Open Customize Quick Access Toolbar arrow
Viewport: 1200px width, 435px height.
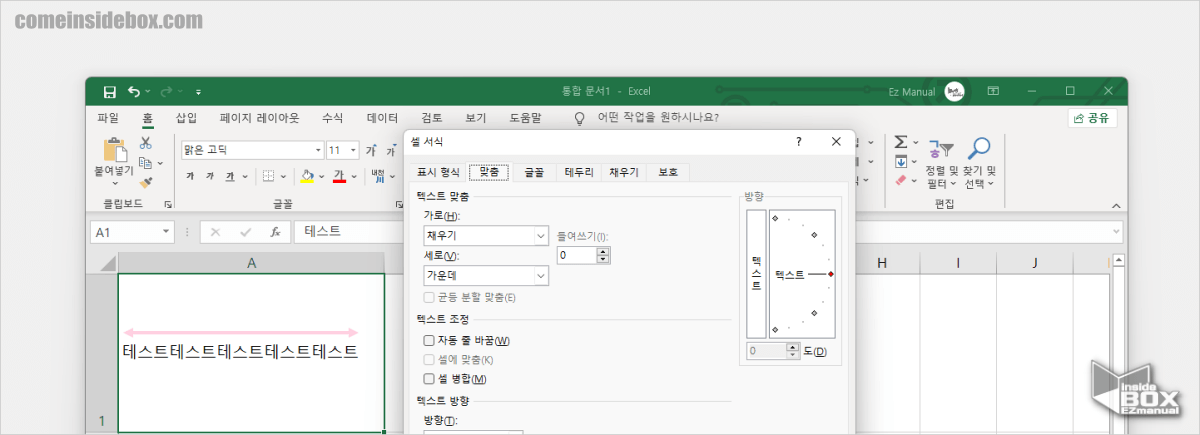pyautogui.click(x=198, y=92)
